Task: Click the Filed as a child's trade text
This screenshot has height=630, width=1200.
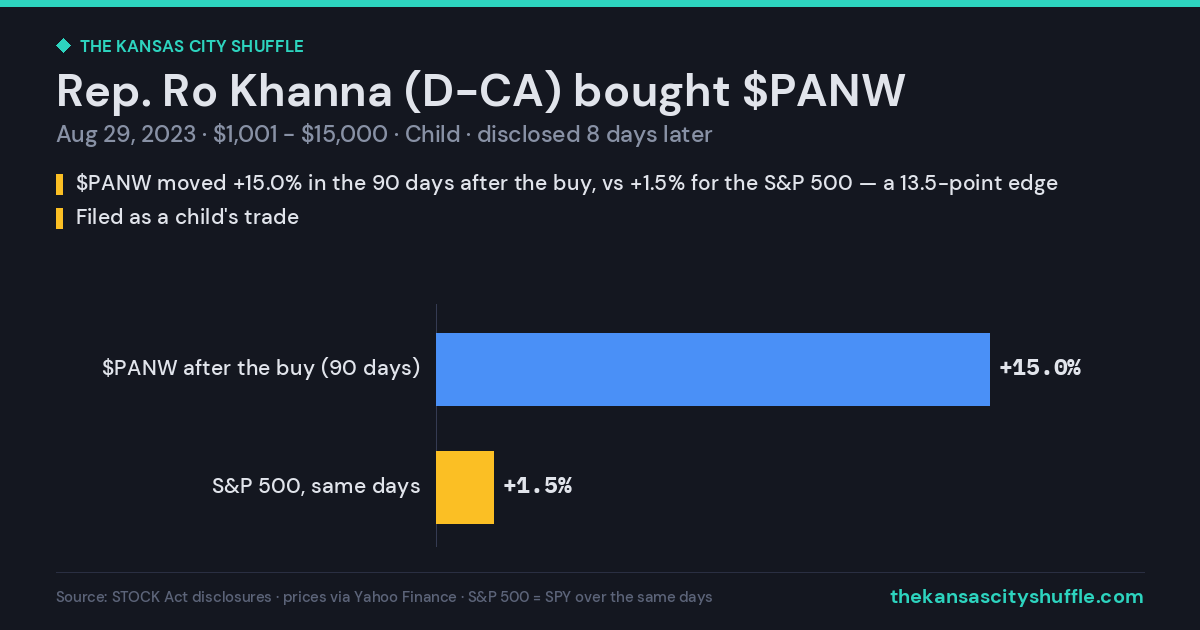Action: click(x=187, y=217)
